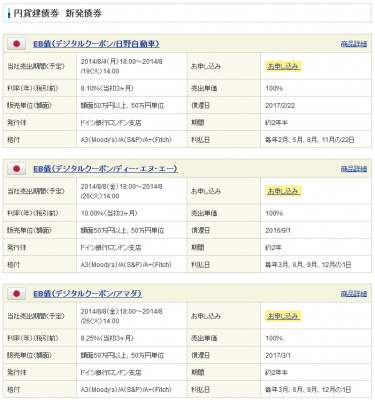375x400 pixels.
Task: Select 約2年半 term in アマダ bond
Action: (276, 372)
